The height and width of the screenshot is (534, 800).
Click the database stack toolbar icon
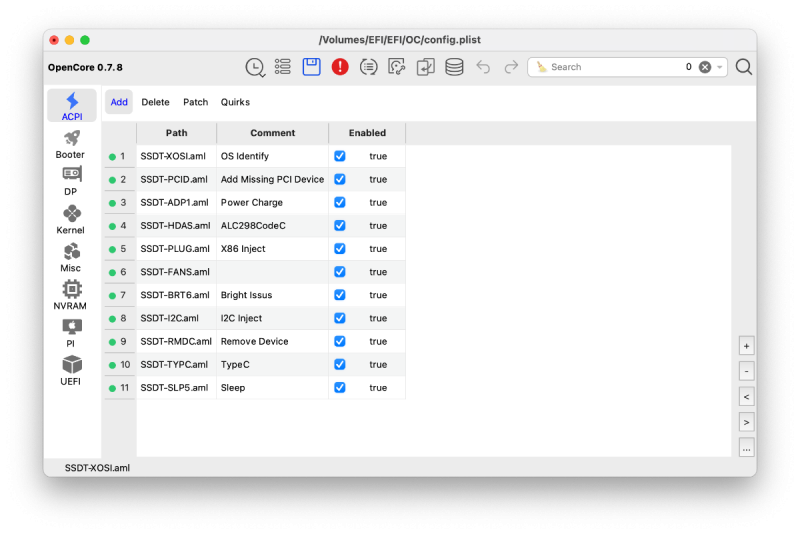[x=454, y=67]
